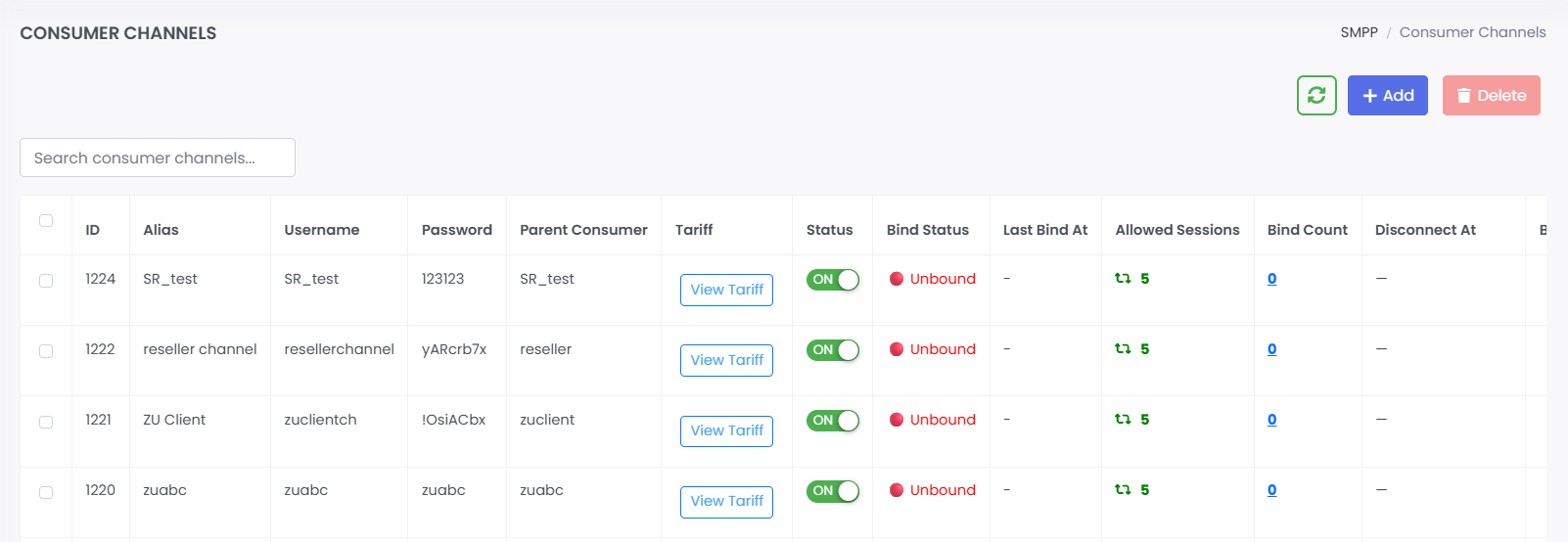Tick the checkbox for reseller channel row

pos(46,351)
